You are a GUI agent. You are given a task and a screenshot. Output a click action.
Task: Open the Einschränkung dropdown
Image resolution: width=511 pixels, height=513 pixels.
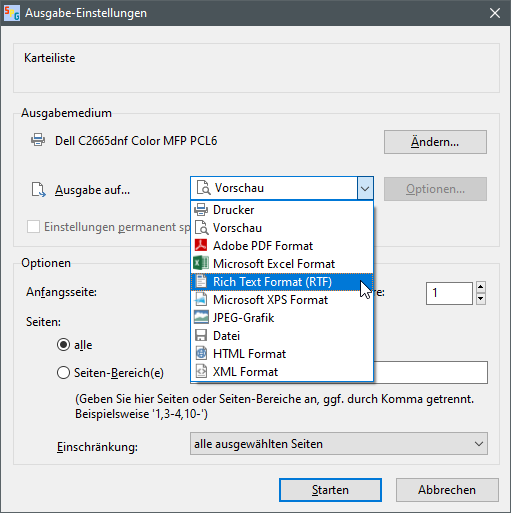coord(339,444)
